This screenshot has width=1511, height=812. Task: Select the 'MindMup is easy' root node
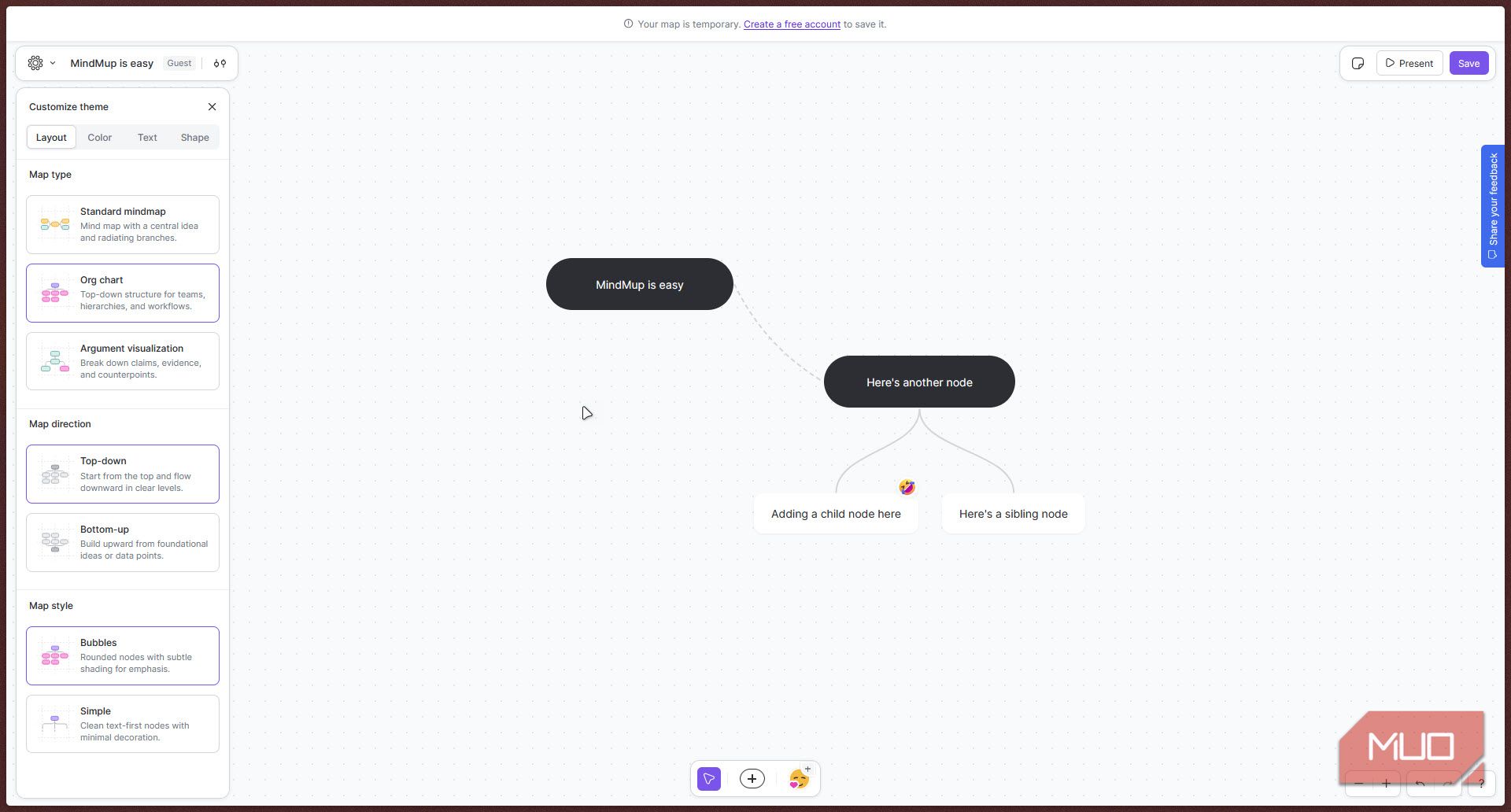pos(640,284)
